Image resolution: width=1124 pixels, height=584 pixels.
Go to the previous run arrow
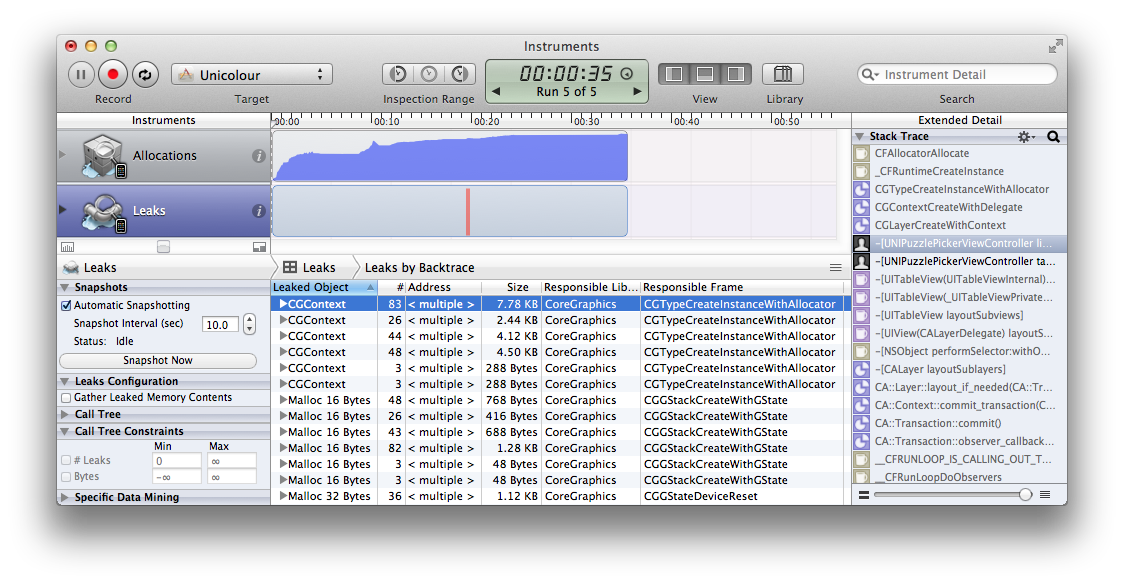tap(496, 92)
